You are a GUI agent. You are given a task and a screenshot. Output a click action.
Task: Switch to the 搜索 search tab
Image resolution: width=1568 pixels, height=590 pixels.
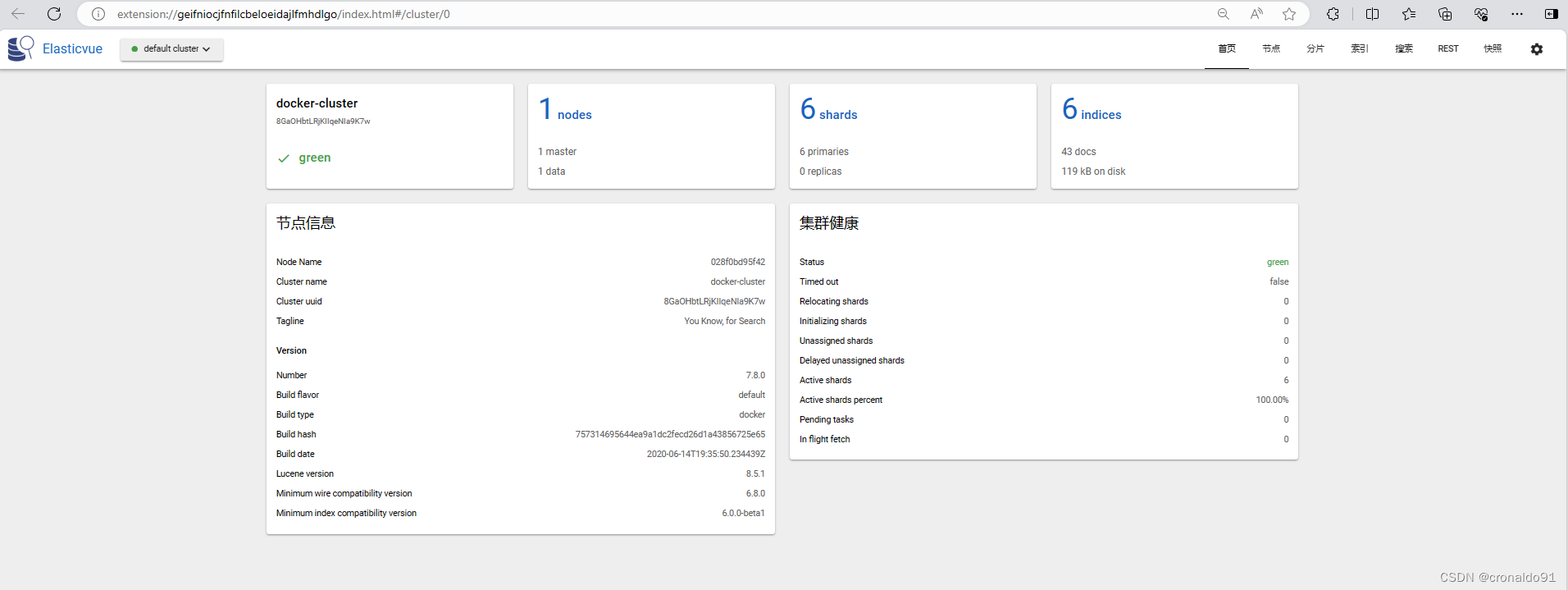click(x=1404, y=49)
